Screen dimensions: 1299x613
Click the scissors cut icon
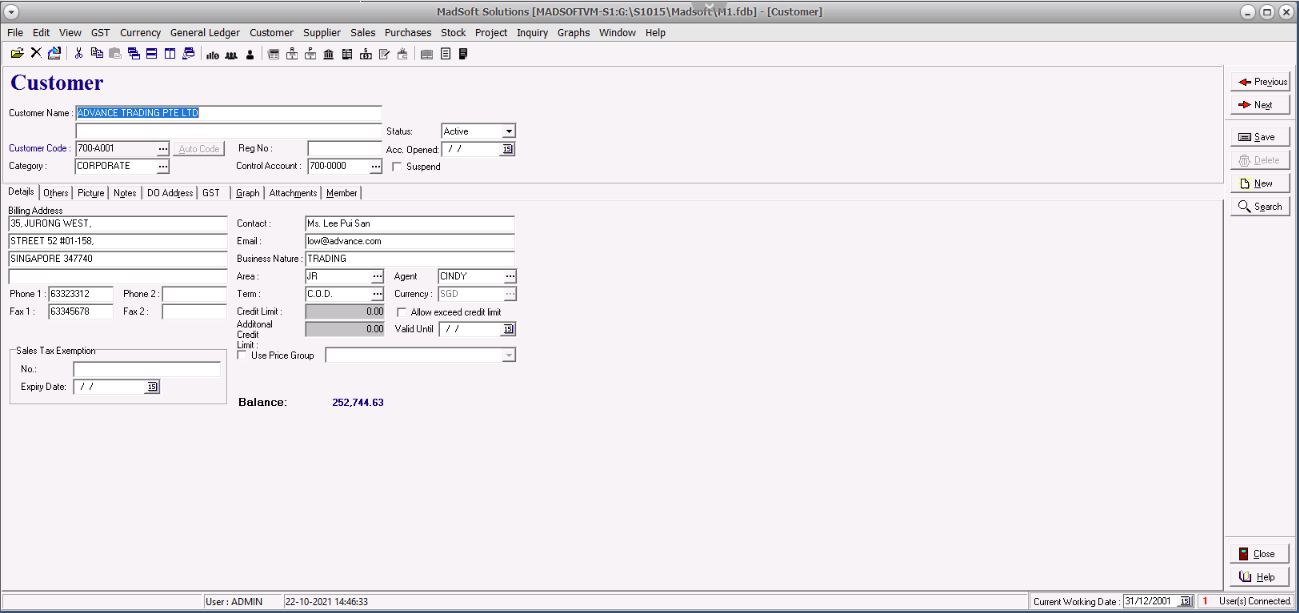(x=78, y=53)
